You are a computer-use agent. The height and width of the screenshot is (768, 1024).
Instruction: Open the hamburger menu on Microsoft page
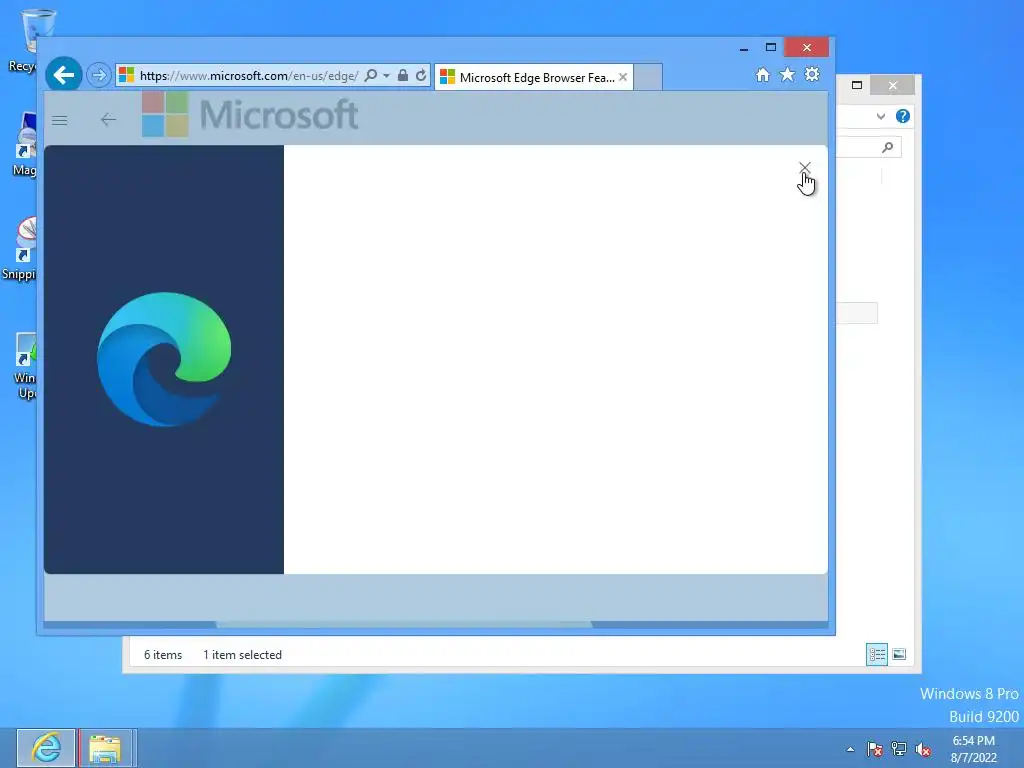(x=59, y=120)
